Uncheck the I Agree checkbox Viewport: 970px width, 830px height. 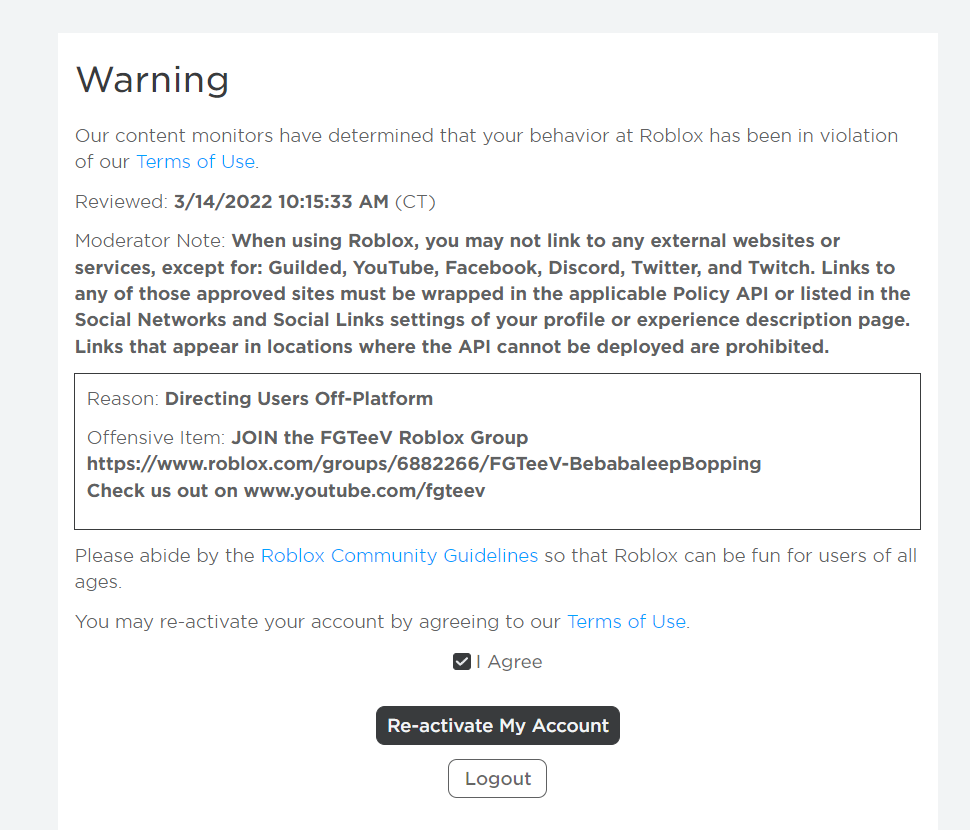pos(461,662)
